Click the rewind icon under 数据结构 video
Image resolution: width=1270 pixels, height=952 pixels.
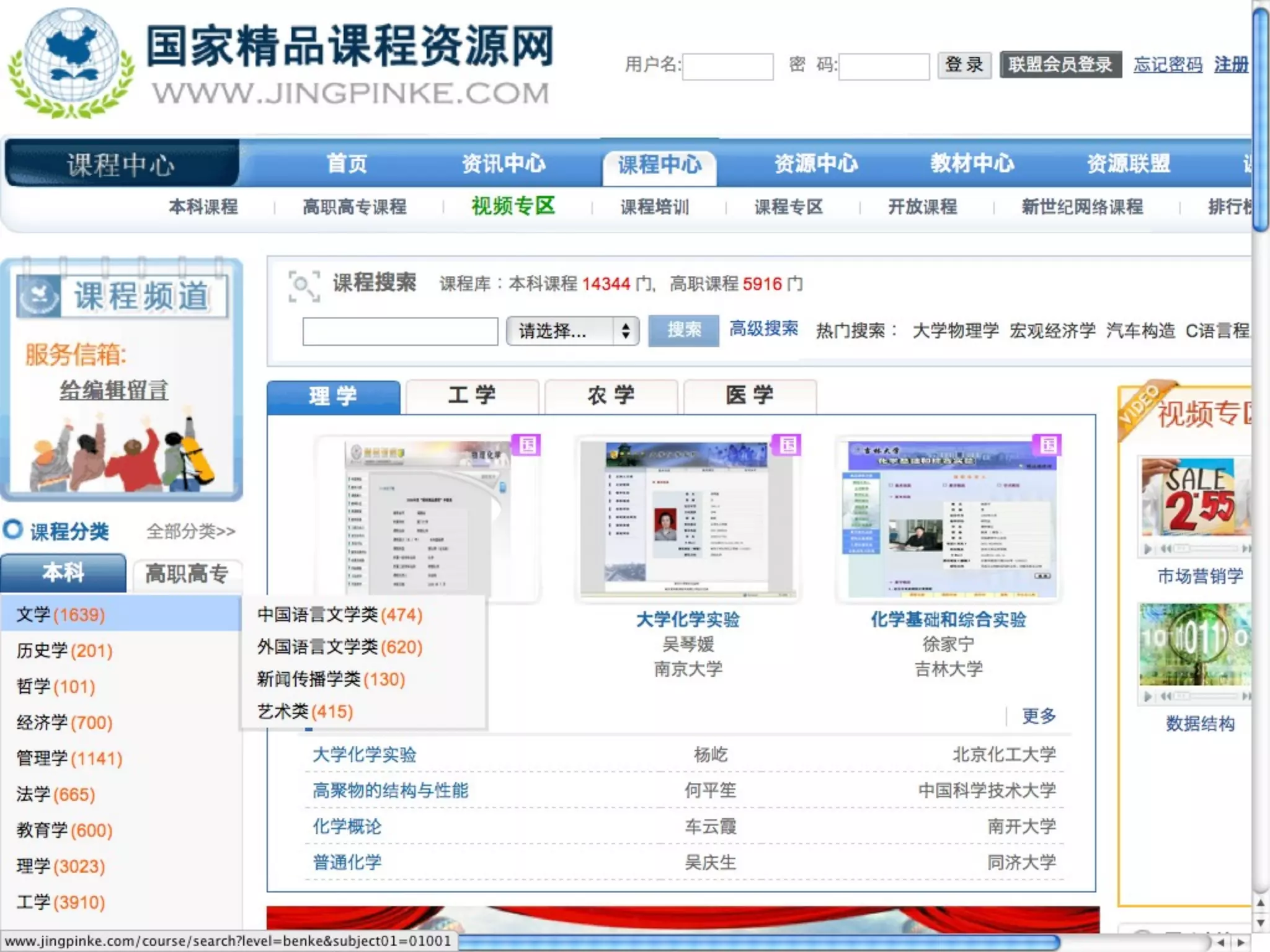(1166, 696)
